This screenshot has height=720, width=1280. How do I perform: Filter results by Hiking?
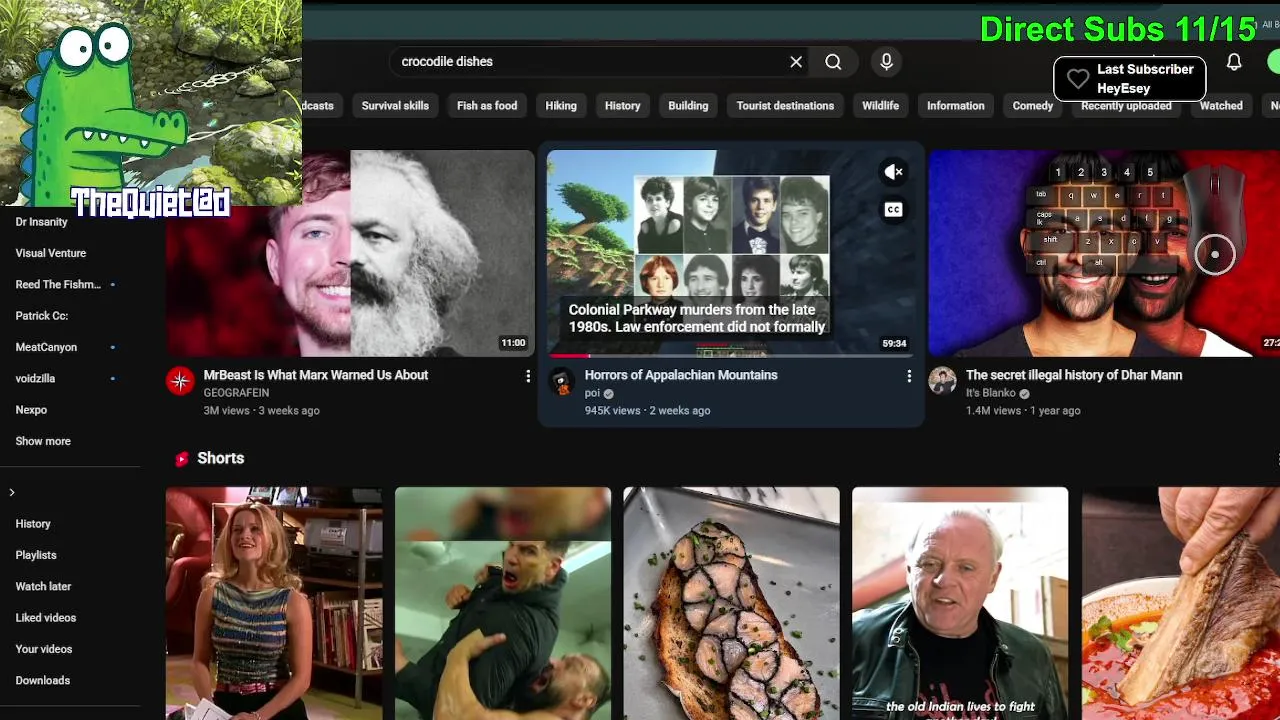(561, 106)
